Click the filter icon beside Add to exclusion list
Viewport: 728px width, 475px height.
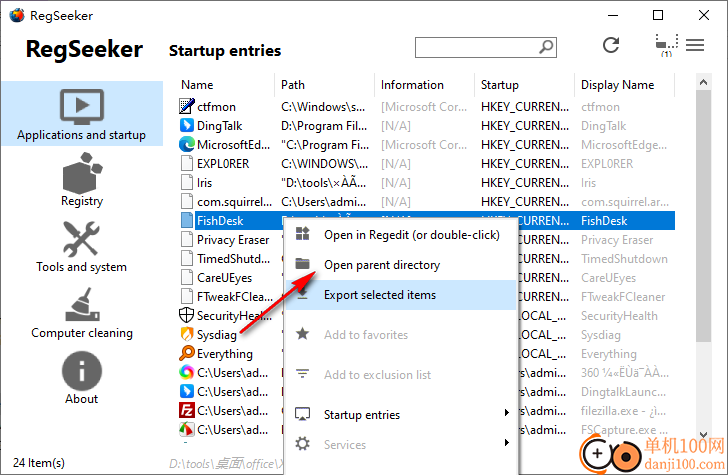click(x=303, y=373)
